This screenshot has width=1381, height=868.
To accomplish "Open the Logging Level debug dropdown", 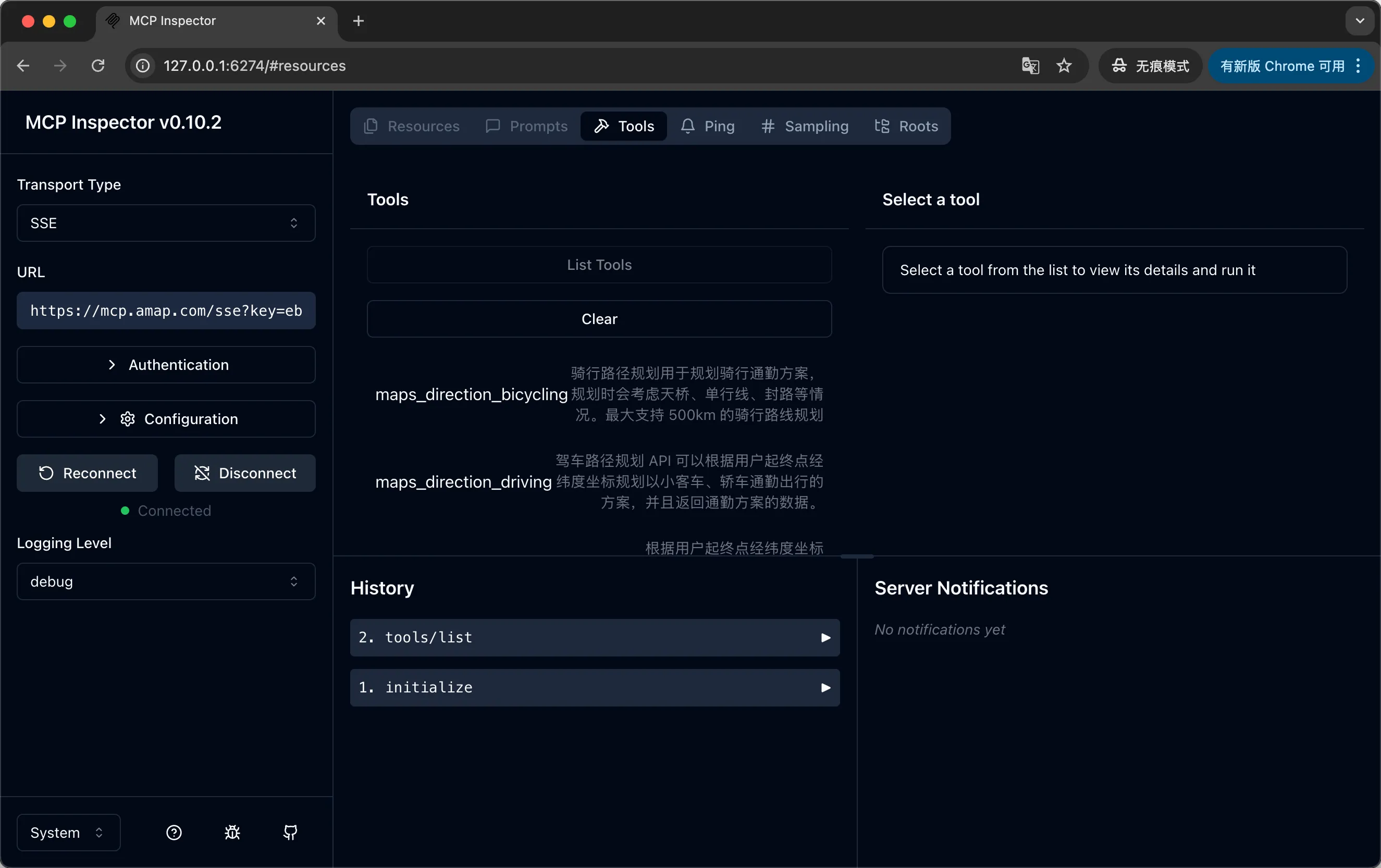I will click(x=166, y=581).
